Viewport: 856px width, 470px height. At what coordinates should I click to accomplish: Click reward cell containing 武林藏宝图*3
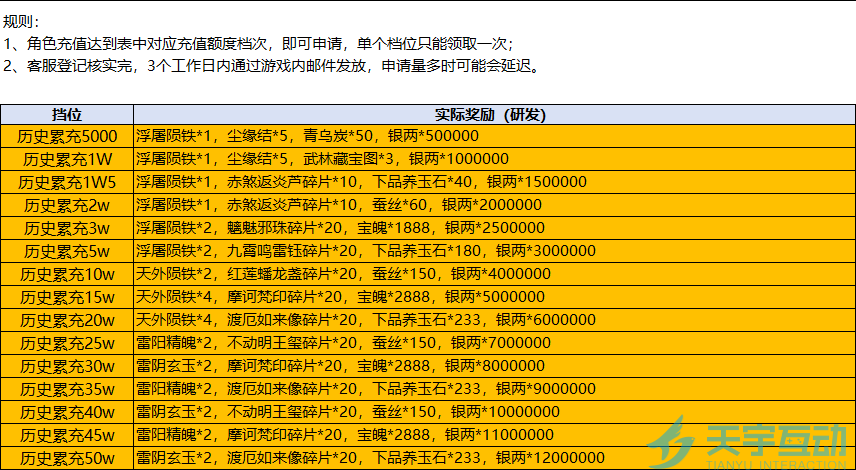(x=495, y=159)
